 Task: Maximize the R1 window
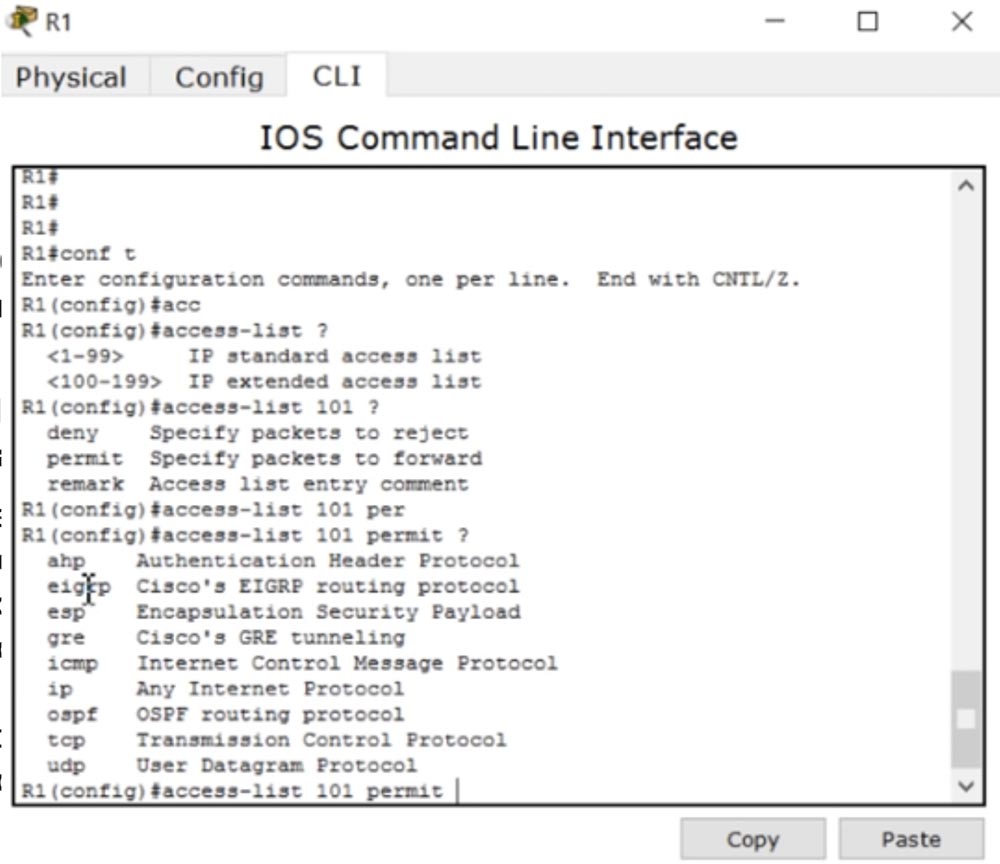click(867, 21)
